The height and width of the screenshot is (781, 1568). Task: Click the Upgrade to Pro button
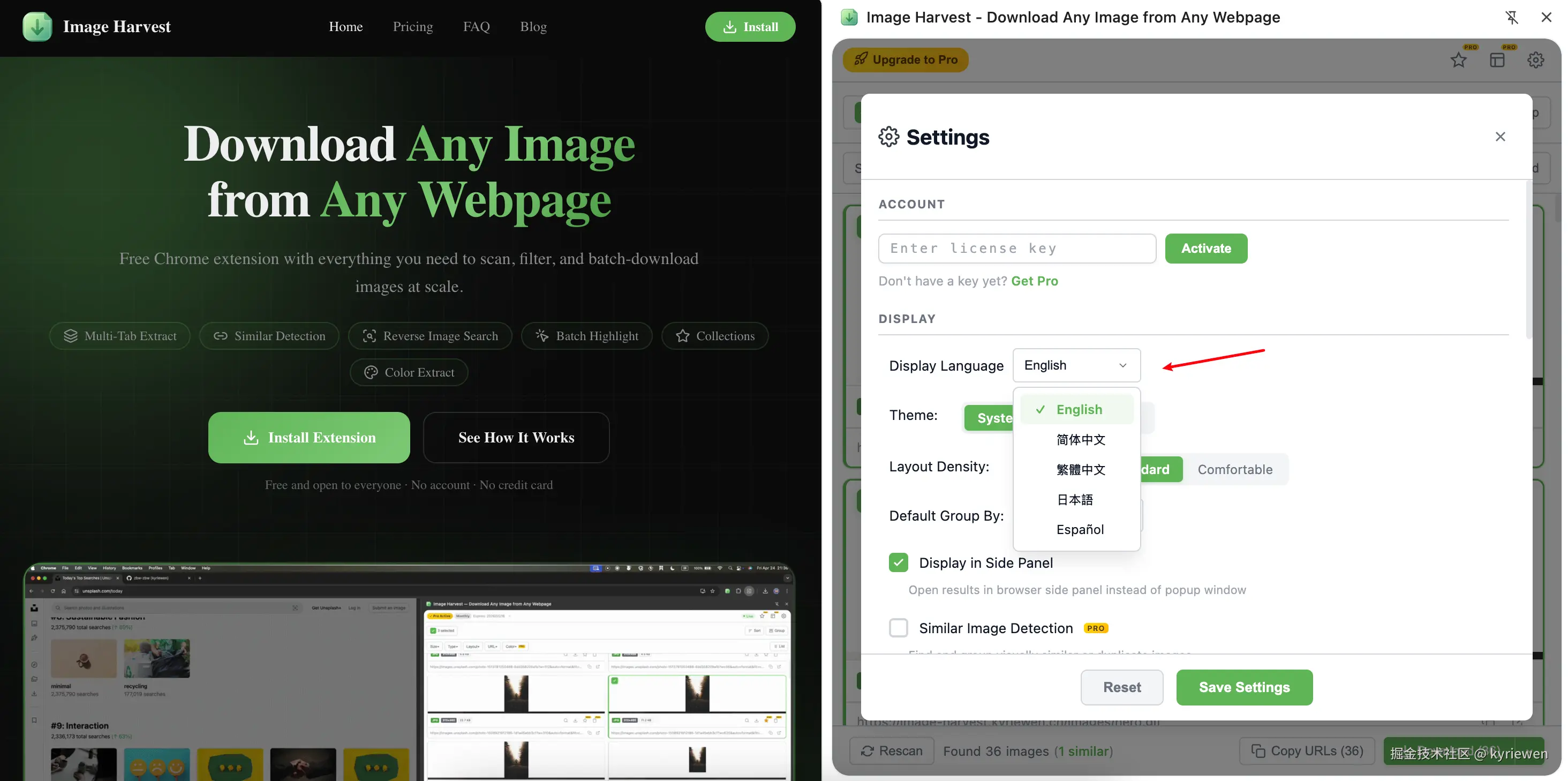906,59
